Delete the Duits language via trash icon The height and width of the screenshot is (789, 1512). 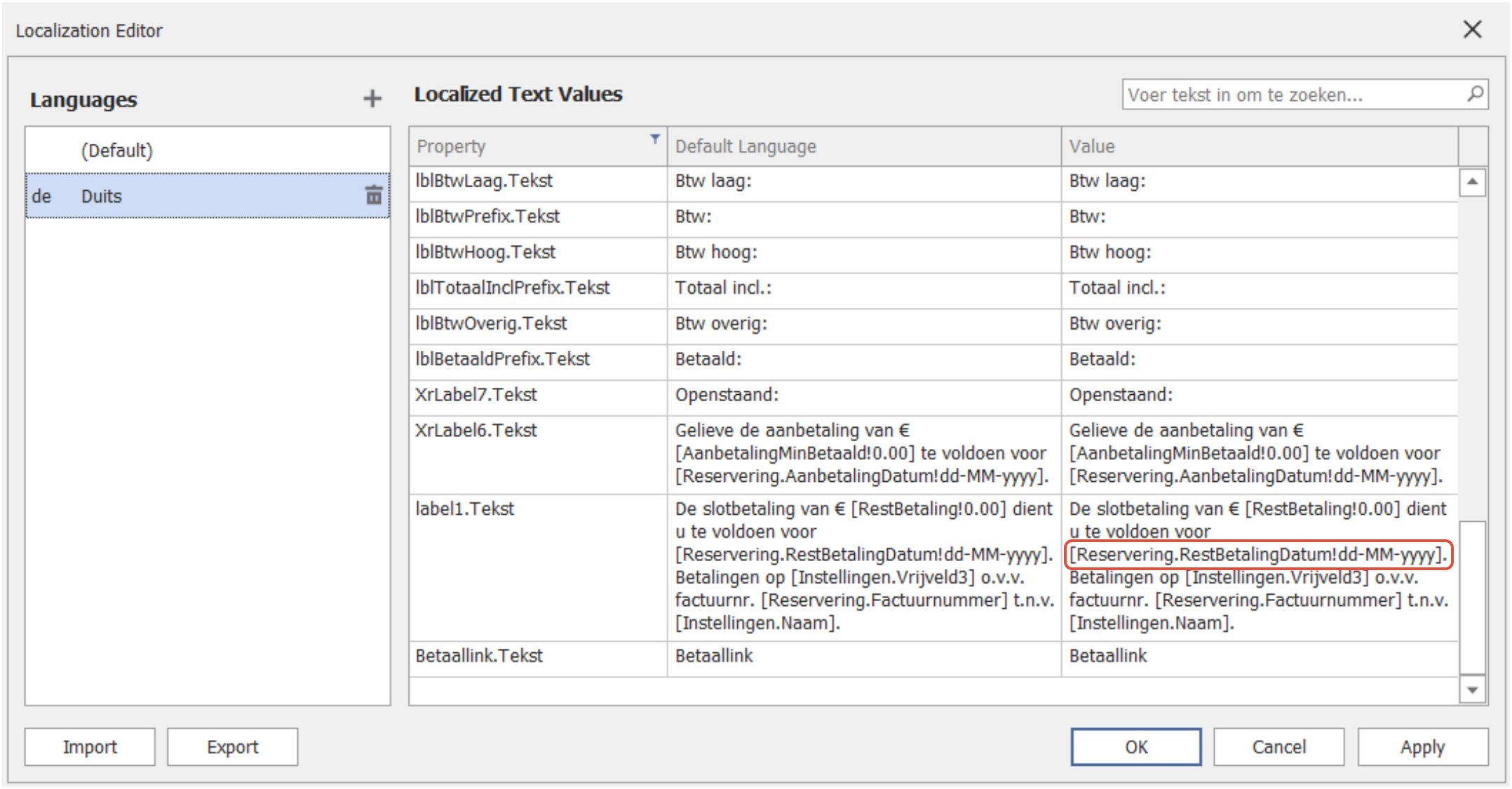374,196
